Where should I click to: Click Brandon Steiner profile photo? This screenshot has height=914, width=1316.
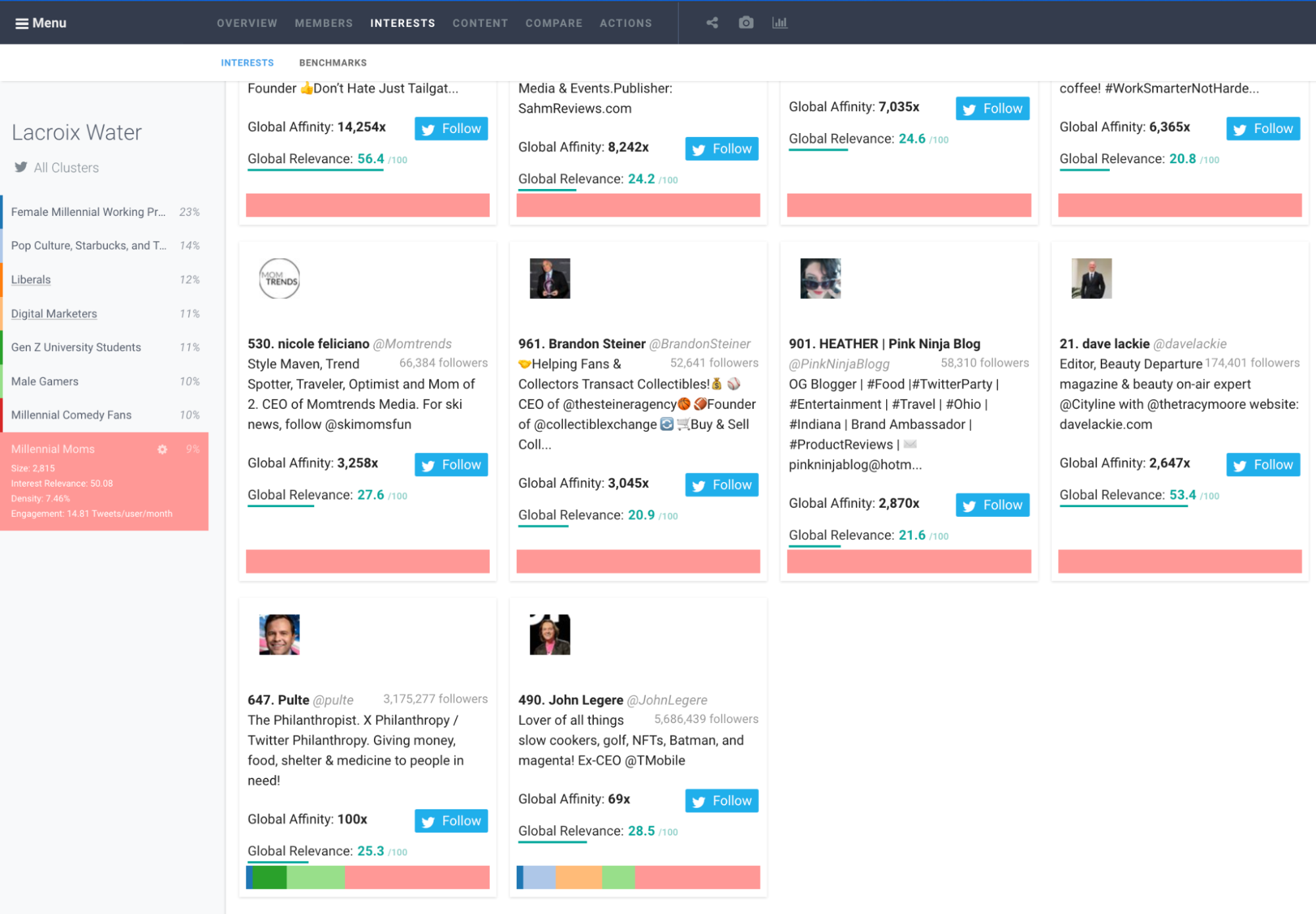point(550,279)
